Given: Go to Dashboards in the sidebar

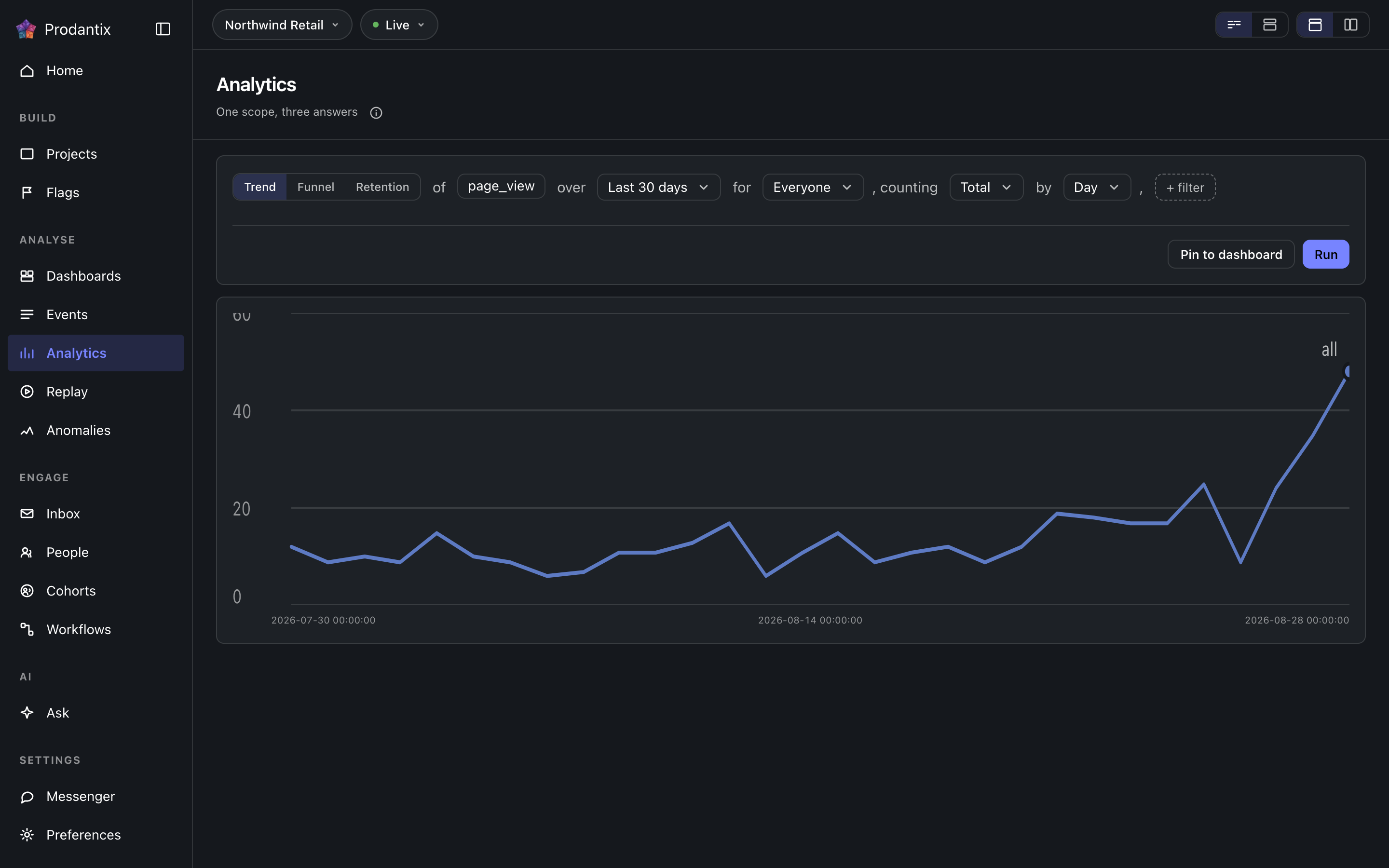Looking at the screenshot, I should coord(96,276).
